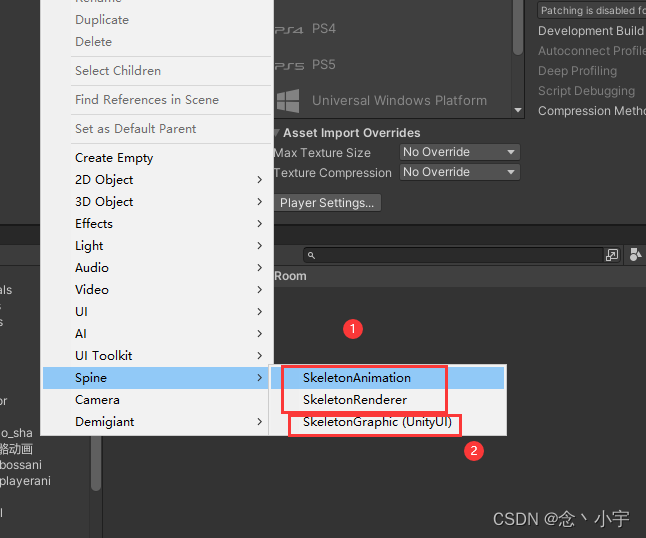This screenshot has width=646, height=538.
Task: Select the Room breadcrumb in Project panel
Action: pos(290,276)
